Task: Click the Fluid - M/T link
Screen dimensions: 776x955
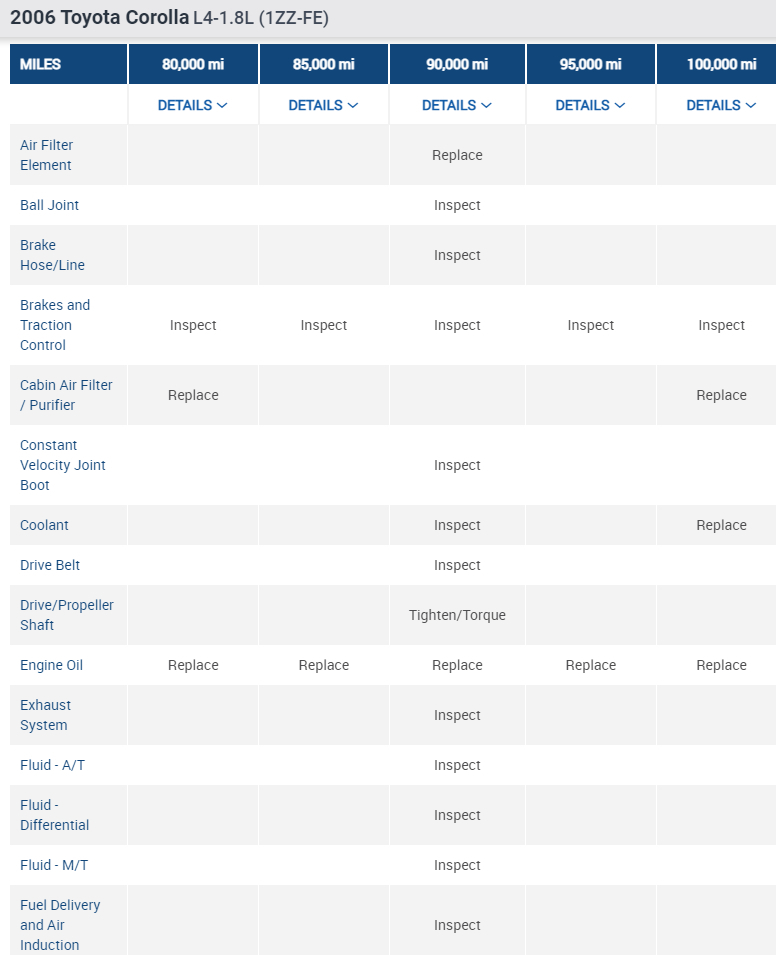Action: point(54,865)
